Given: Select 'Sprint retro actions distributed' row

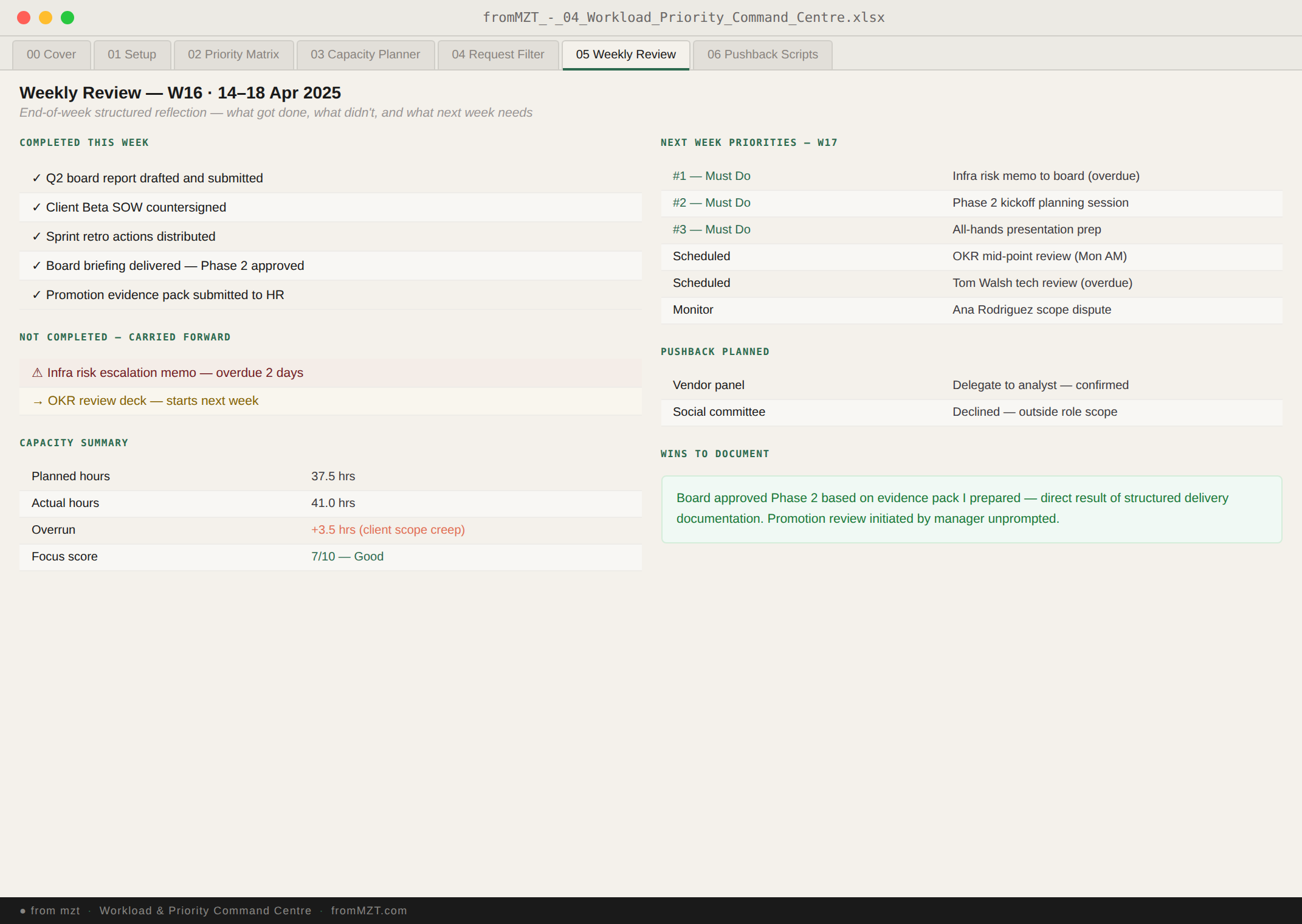Looking at the screenshot, I should click(x=331, y=236).
